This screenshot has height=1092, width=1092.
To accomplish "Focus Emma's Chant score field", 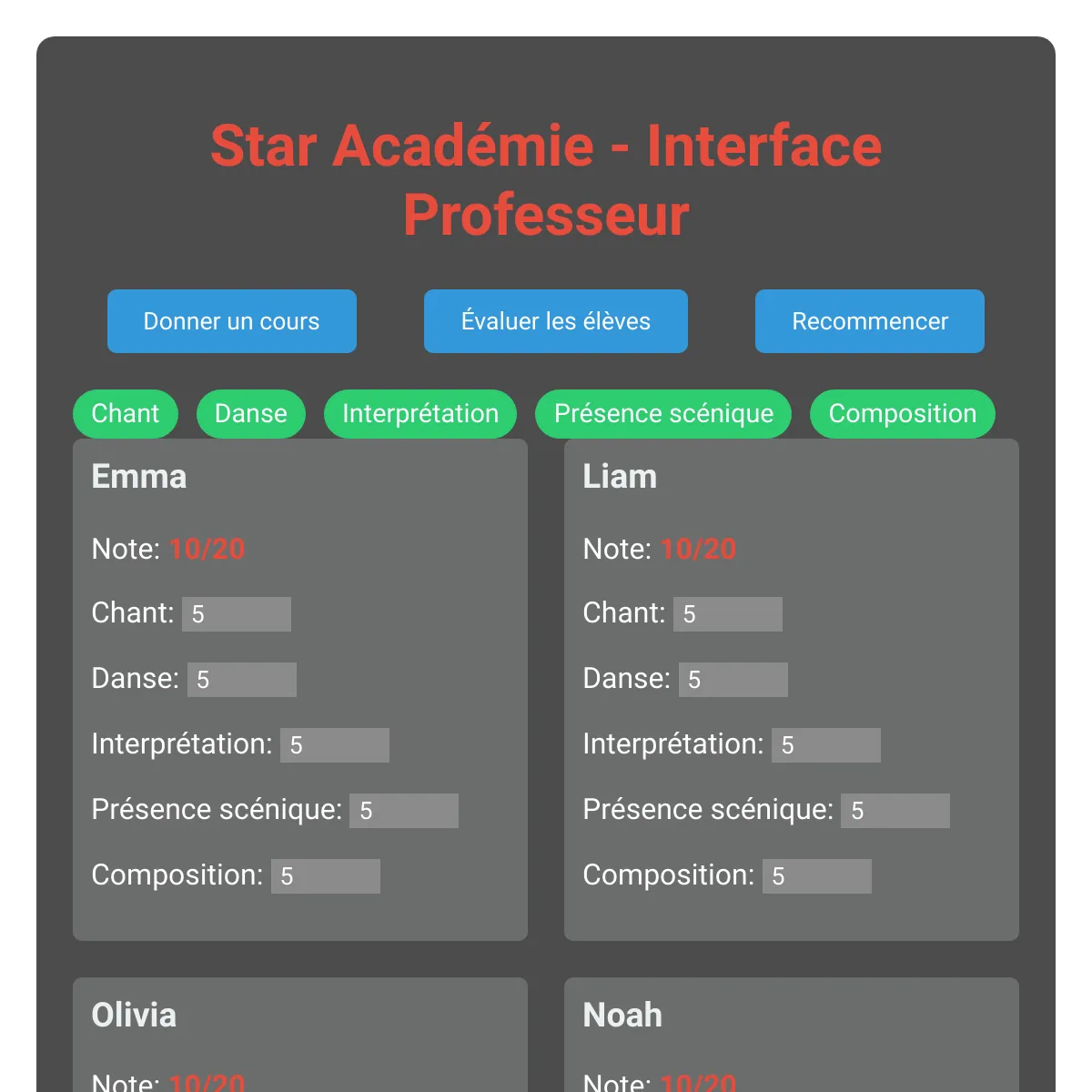I will click(x=237, y=614).
